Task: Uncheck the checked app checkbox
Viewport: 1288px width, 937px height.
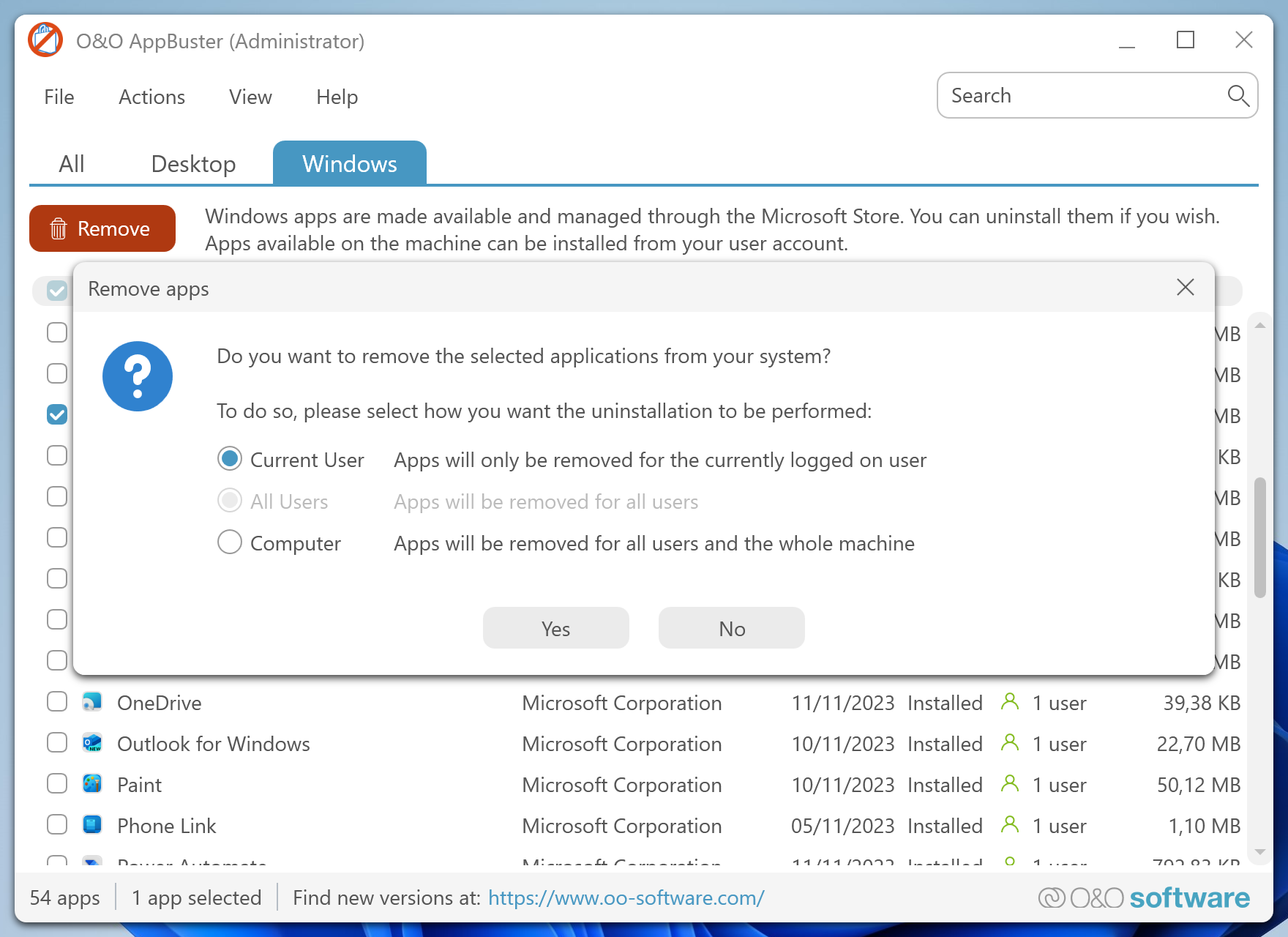Action: coord(57,414)
